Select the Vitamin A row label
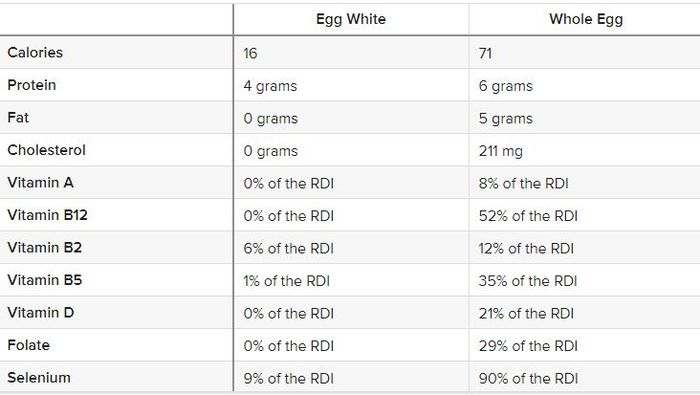The height and width of the screenshot is (395, 700). point(41,183)
